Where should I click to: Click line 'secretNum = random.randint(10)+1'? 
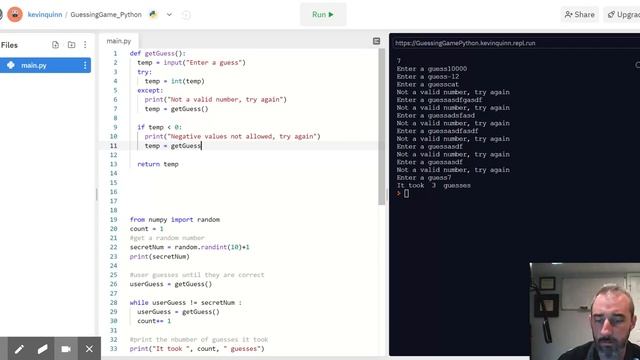click(x=190, y=247)
